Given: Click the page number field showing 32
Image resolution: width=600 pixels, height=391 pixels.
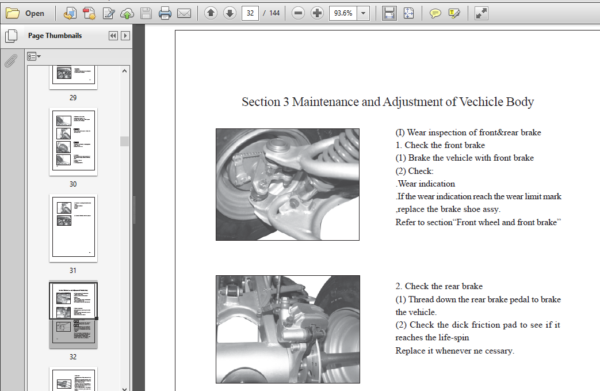Looking at the screenshot, I should (250, 13).
